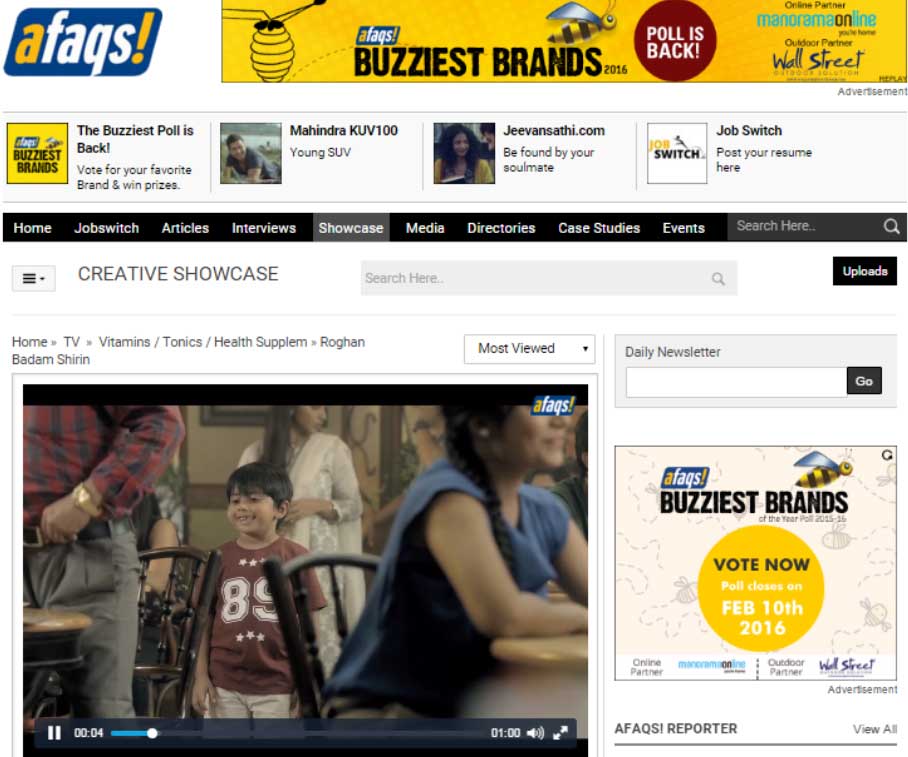Viewport: 908px width, 757px height.
Task: Click the CREATIVE SHOWCASE heading
Action: click(178, 274)
